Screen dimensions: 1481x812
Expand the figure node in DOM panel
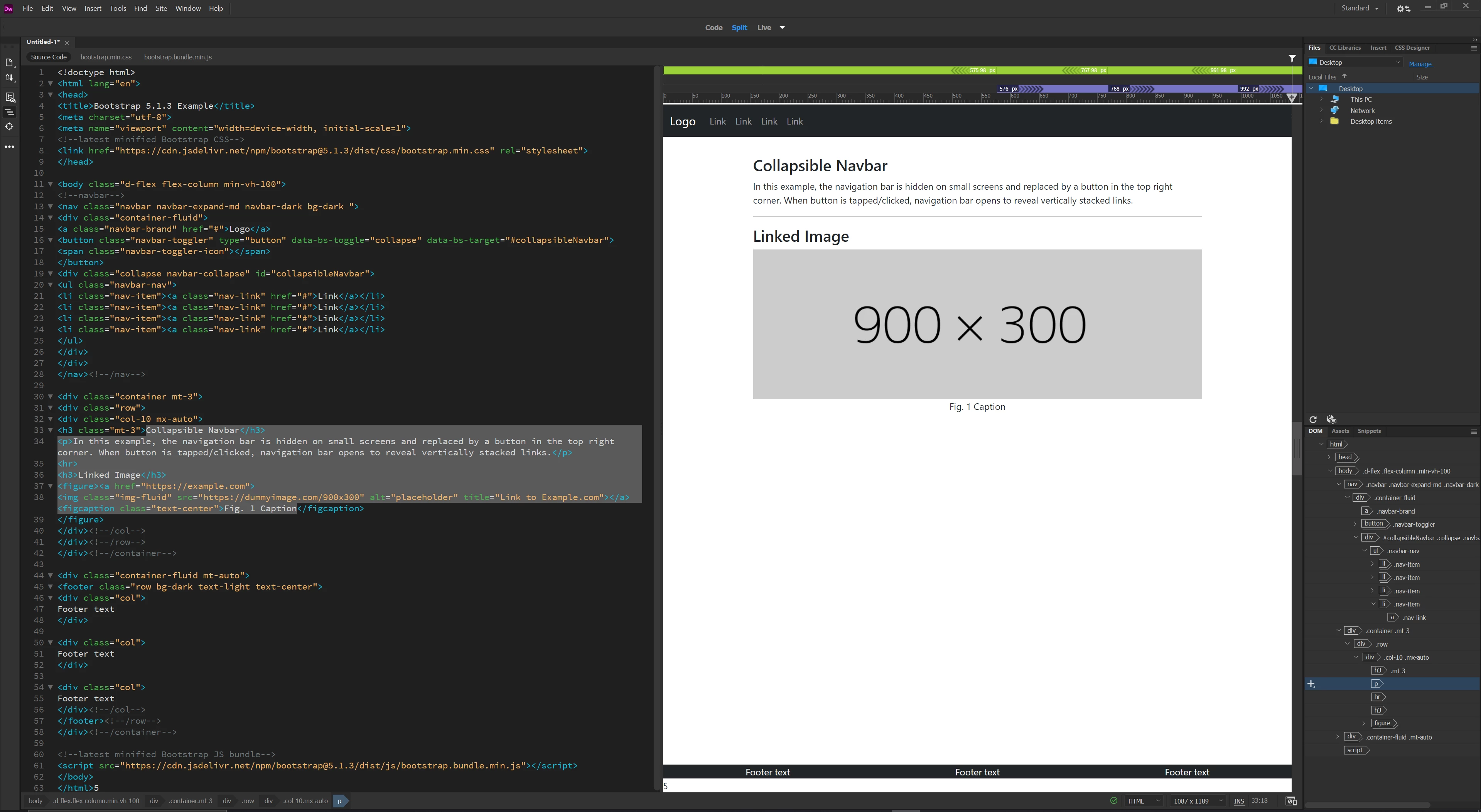[x=1364, y=723]
